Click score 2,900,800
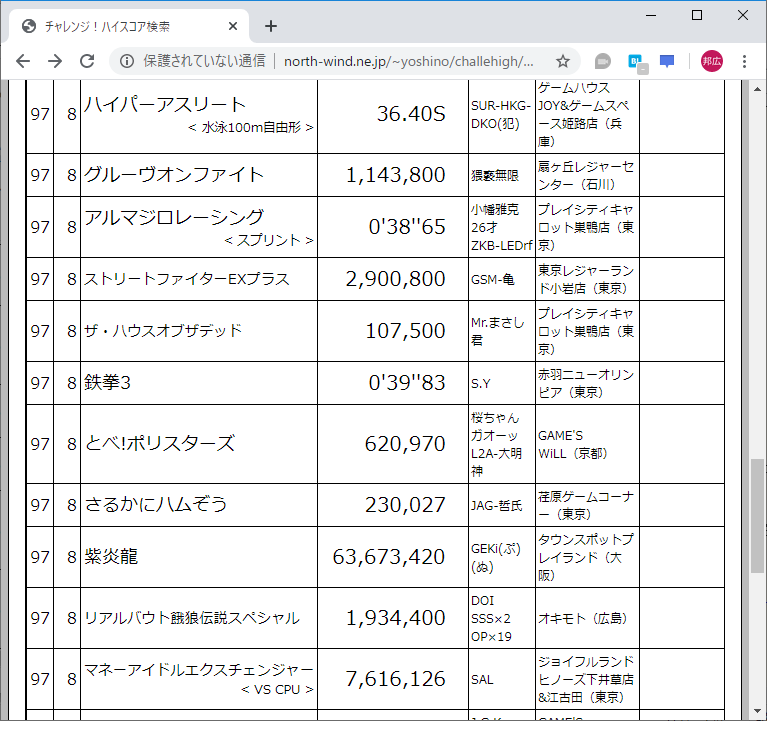Image resolution: width=780 pixels, height=736 pixels. tap(395, 279)
